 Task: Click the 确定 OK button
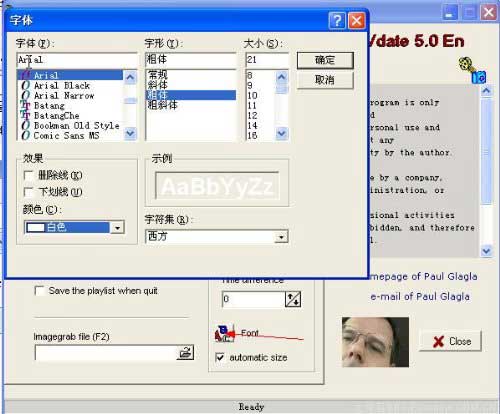325,60
